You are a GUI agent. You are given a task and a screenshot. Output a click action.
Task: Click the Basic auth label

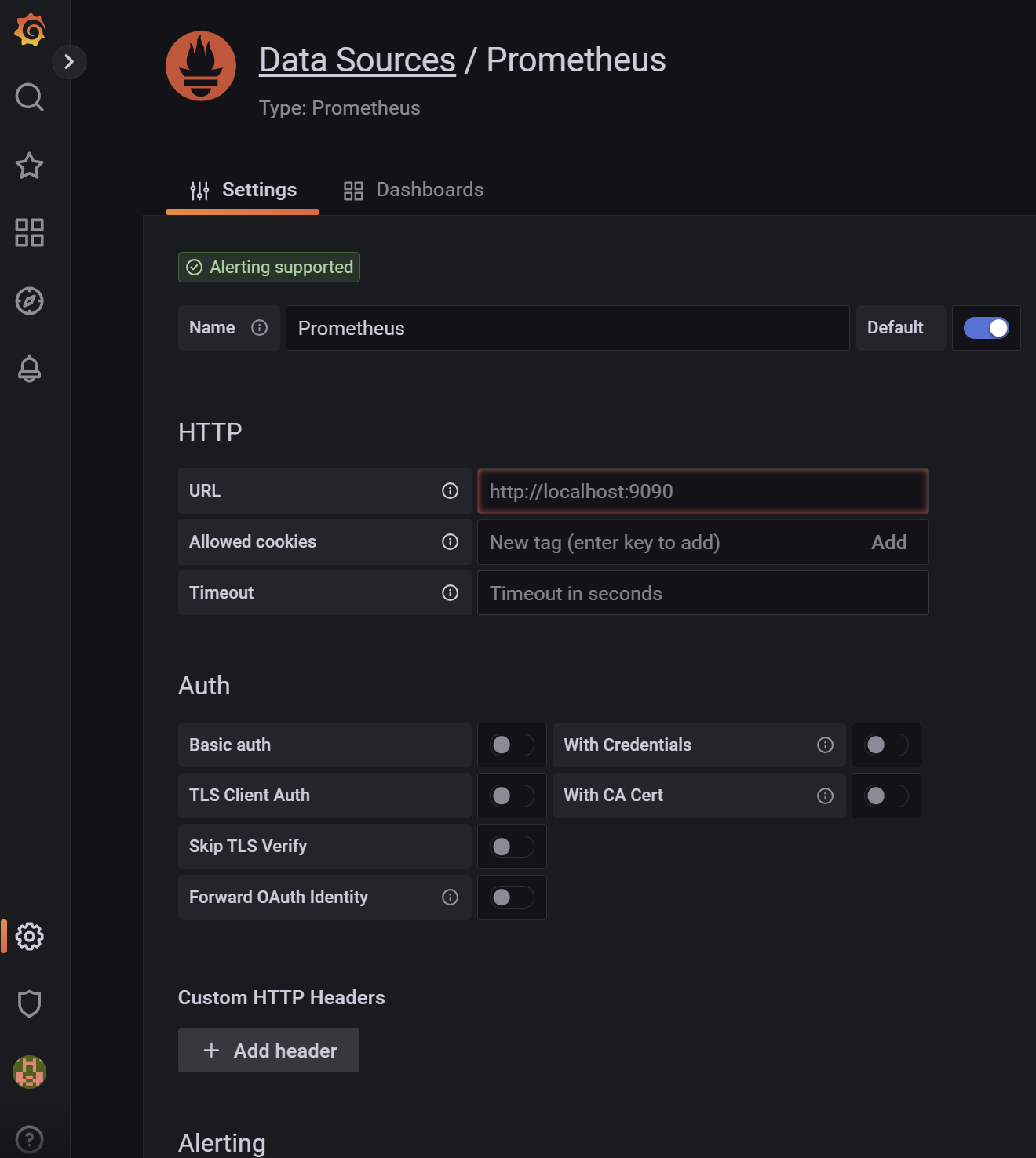pos(230,745)
